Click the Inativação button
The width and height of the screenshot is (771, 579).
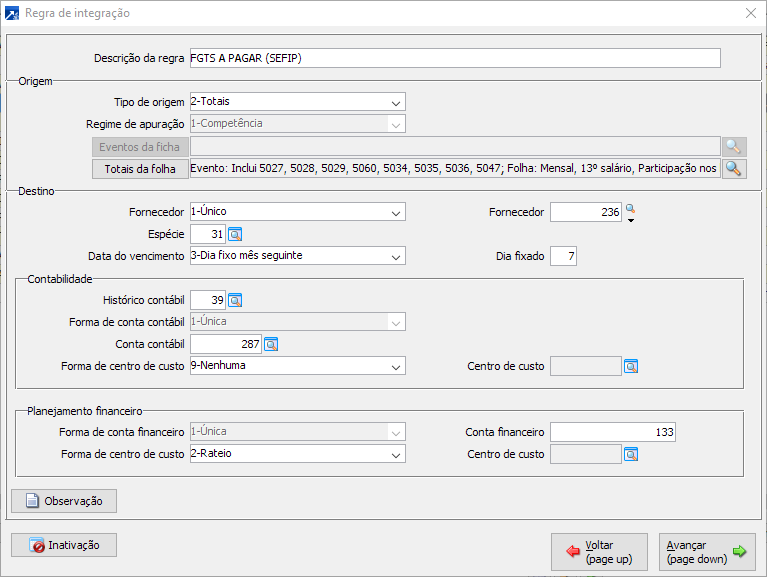64,545
